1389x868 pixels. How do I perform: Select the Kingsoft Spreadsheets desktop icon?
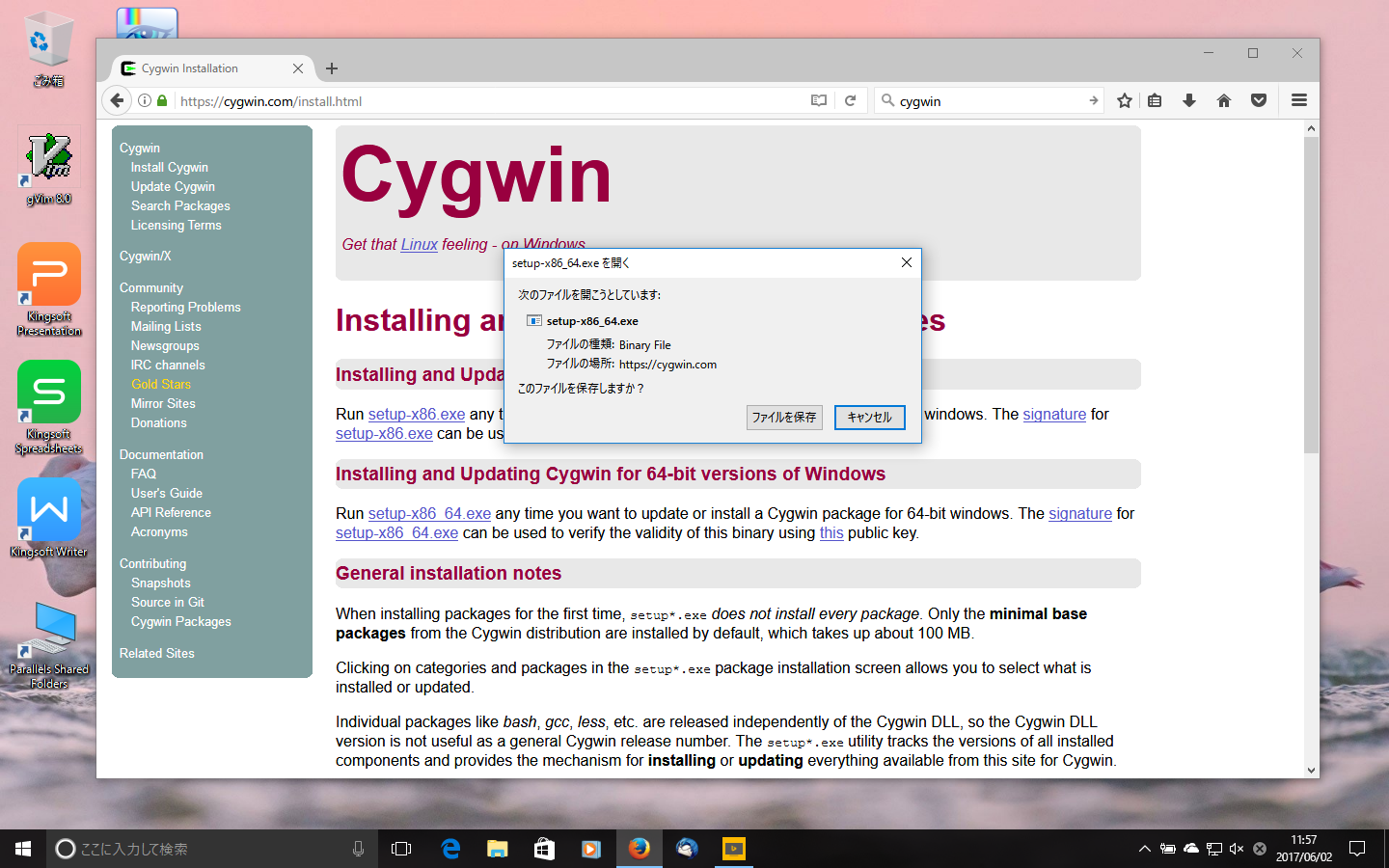49,407
